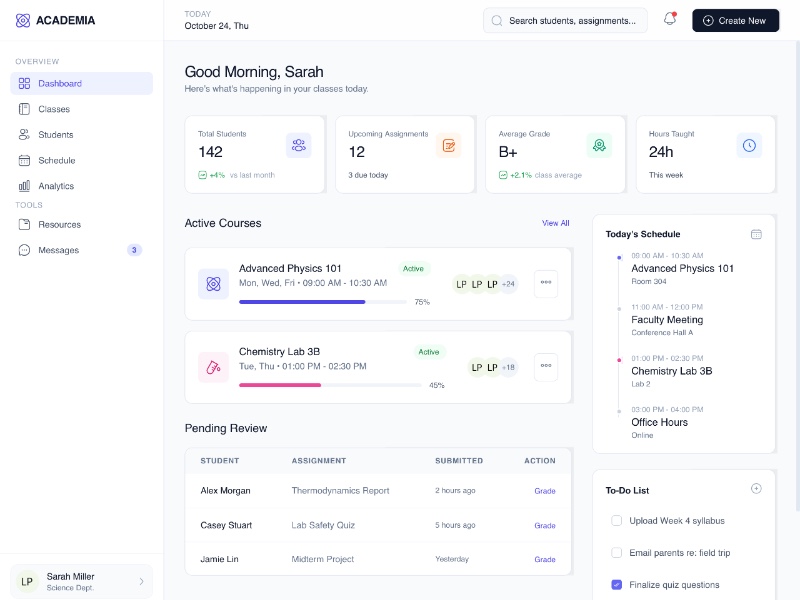Check the Email parents re: field trip task
This screenshot has width=800, height=600.
[616, 552]
